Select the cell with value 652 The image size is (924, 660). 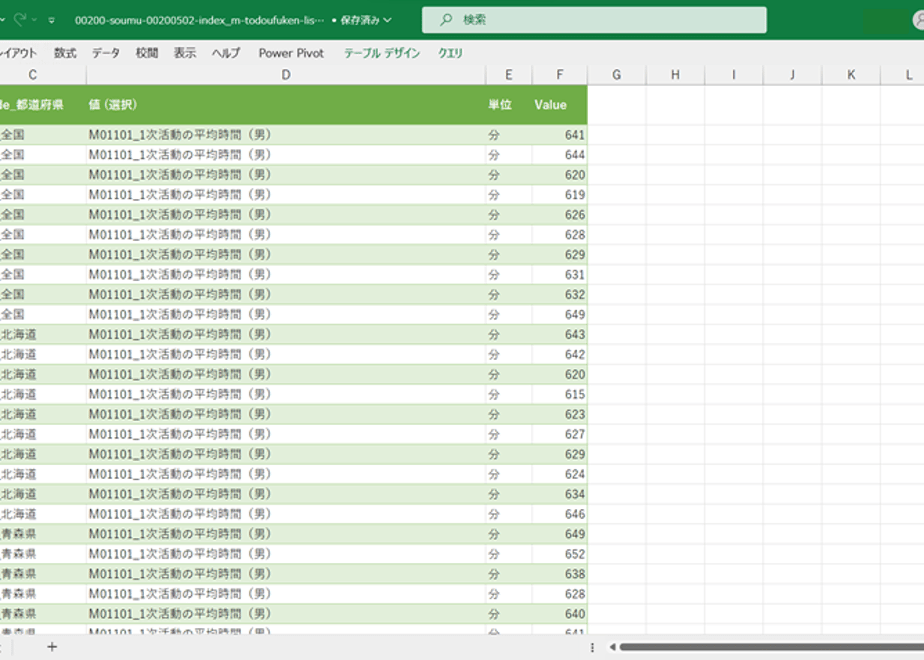click(559, 554)
